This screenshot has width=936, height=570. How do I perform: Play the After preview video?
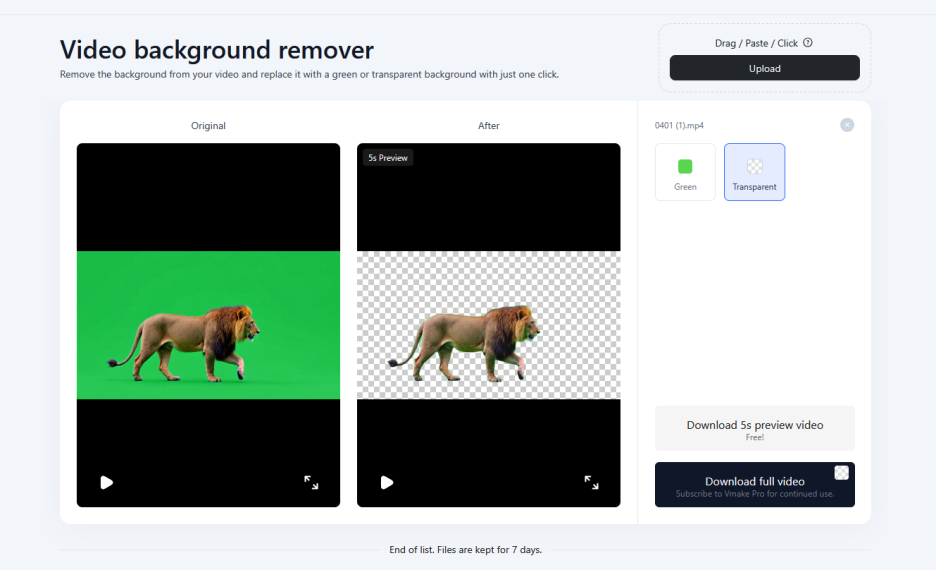[x=387, y=482]
